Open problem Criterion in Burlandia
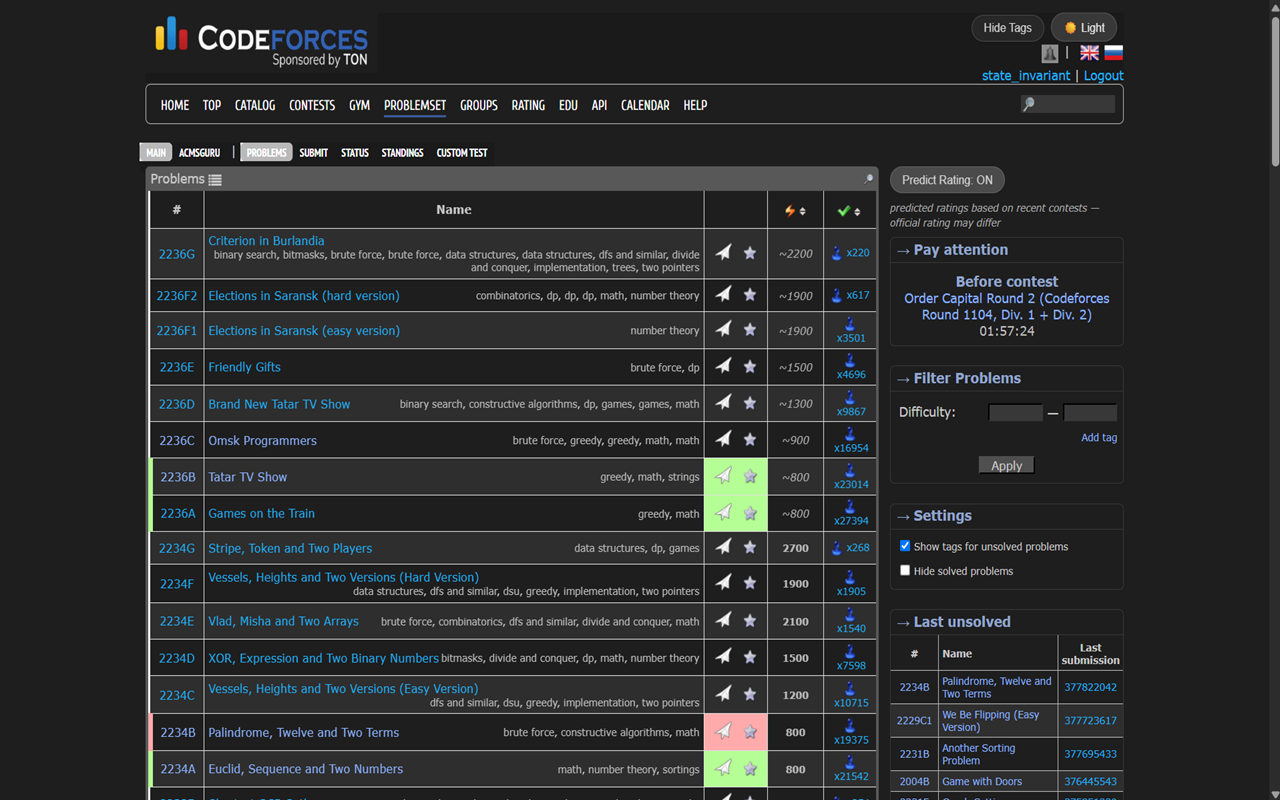The height and width of the screenshot is (800, 1280). click(x=266, y=240)
